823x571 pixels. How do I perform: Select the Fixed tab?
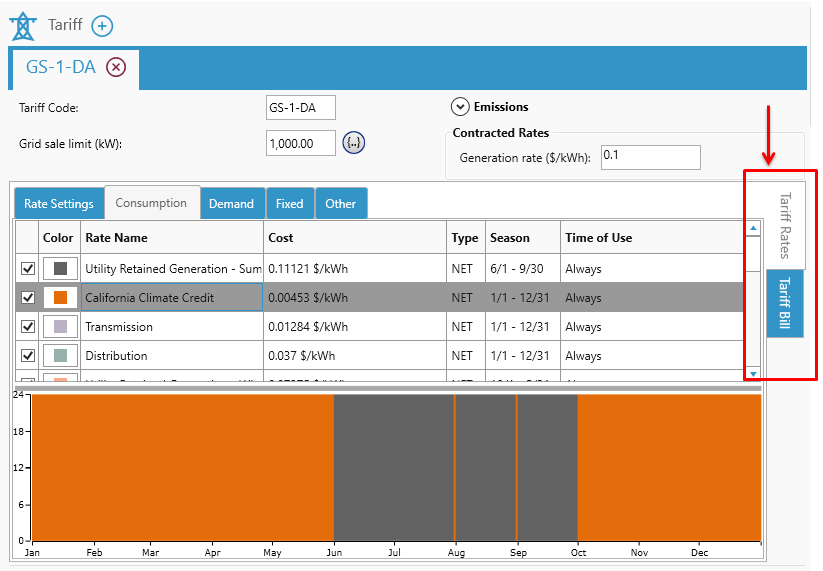click(x=289, y=204)
